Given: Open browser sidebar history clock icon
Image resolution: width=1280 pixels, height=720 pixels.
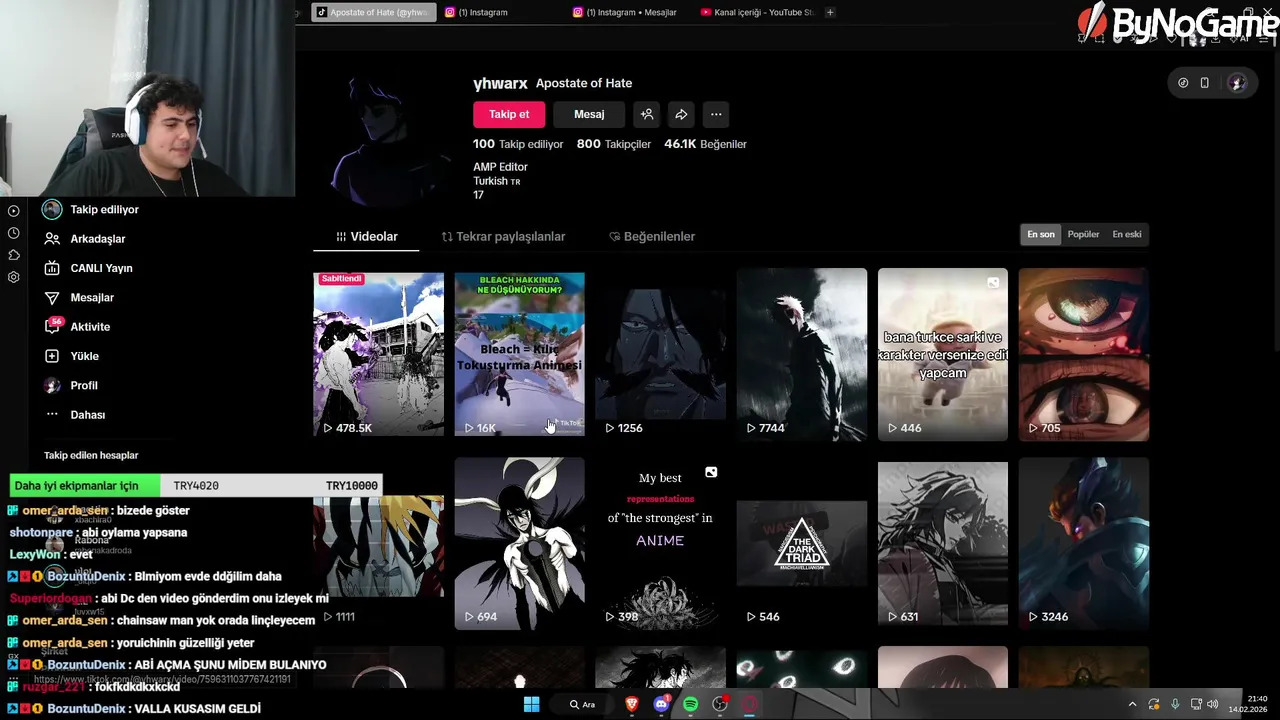Looking at the screenshot, I should coord(13,233).
